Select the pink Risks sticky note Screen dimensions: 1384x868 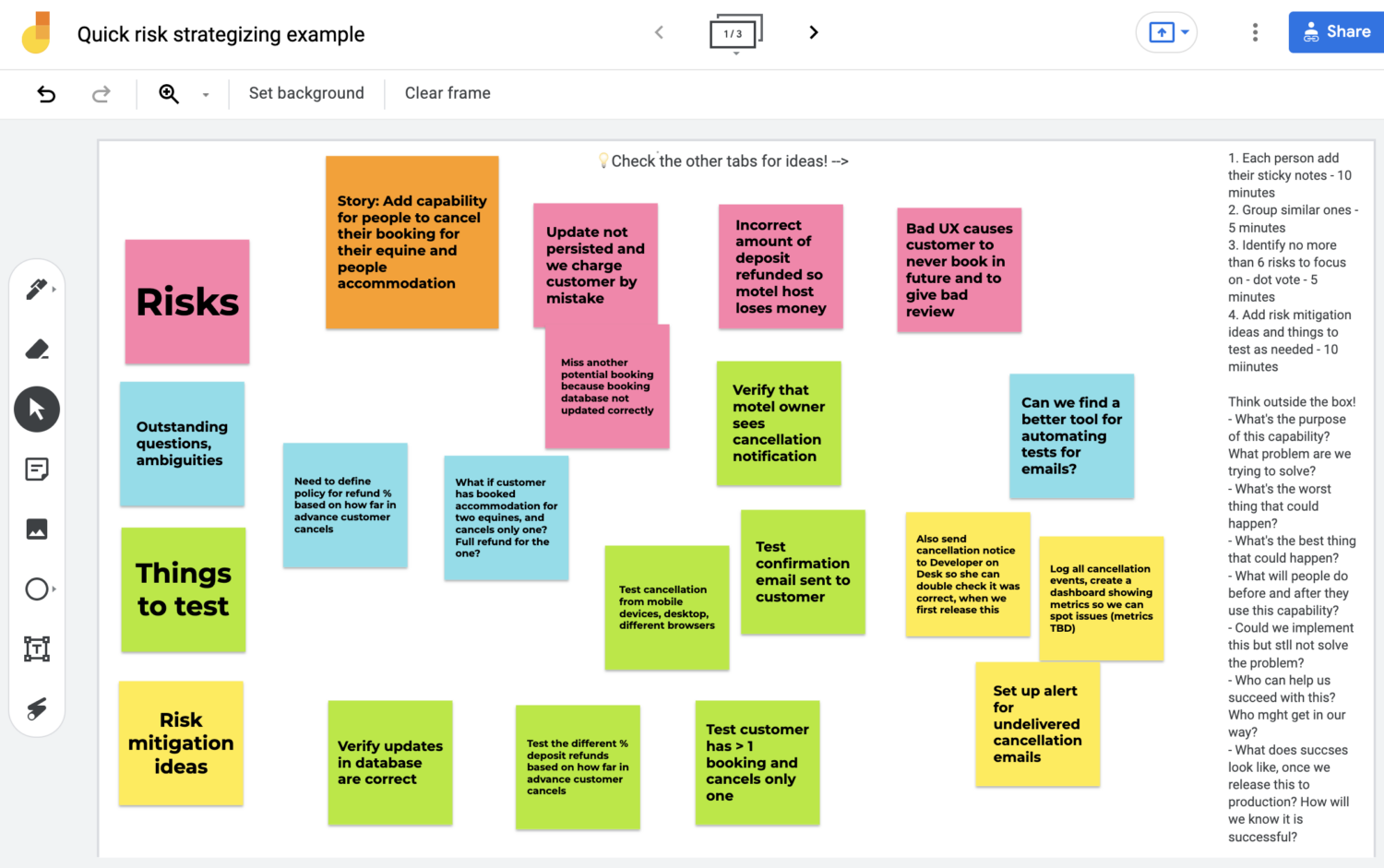187,302
